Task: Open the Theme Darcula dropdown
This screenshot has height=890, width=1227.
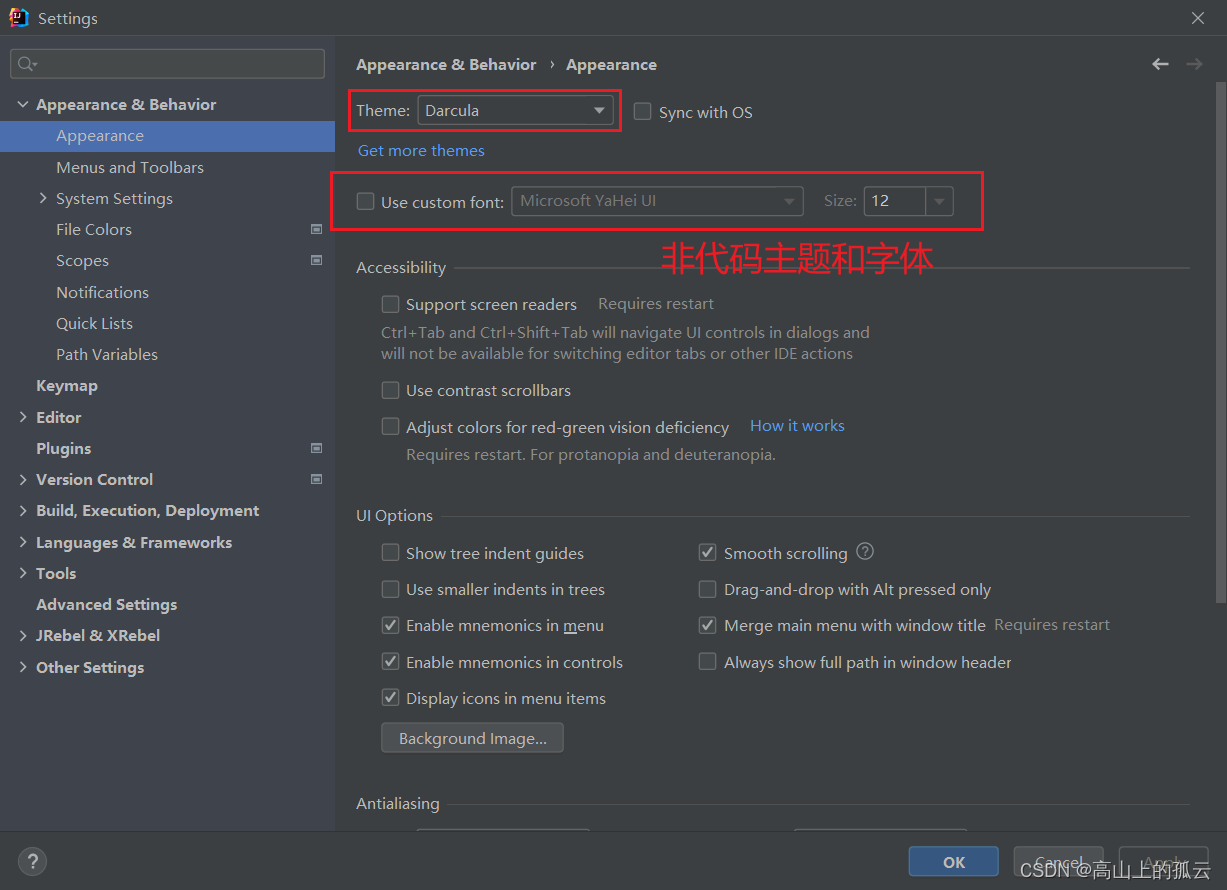Action: pos(515,110)
